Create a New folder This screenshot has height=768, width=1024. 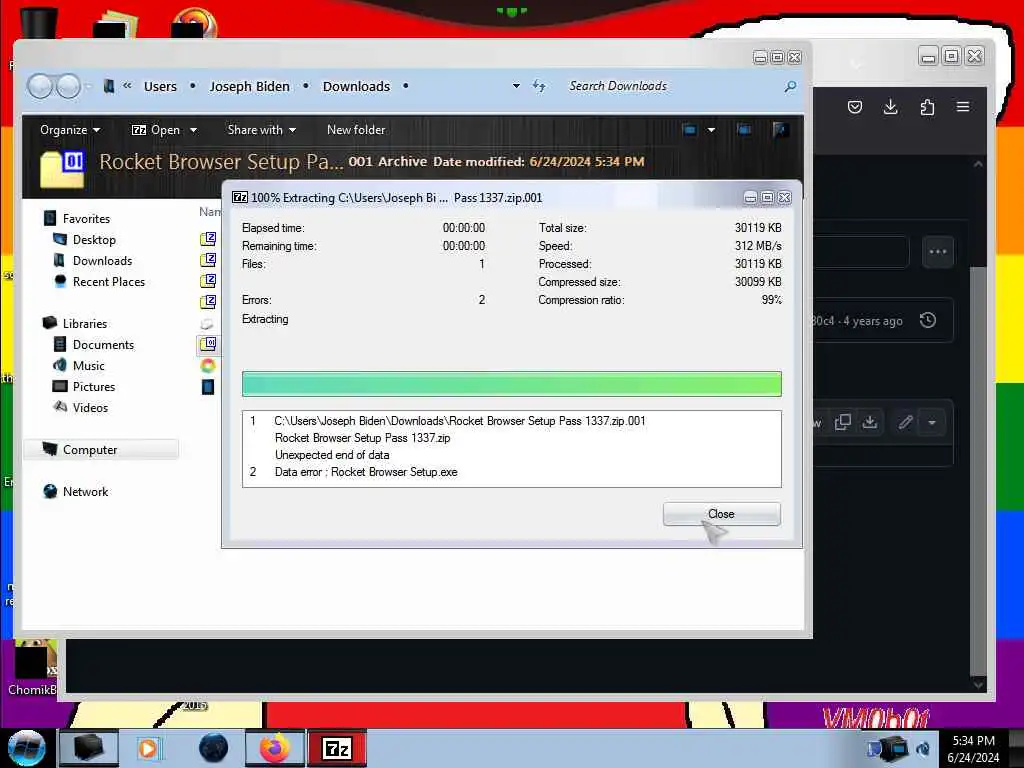click(356, 130)
